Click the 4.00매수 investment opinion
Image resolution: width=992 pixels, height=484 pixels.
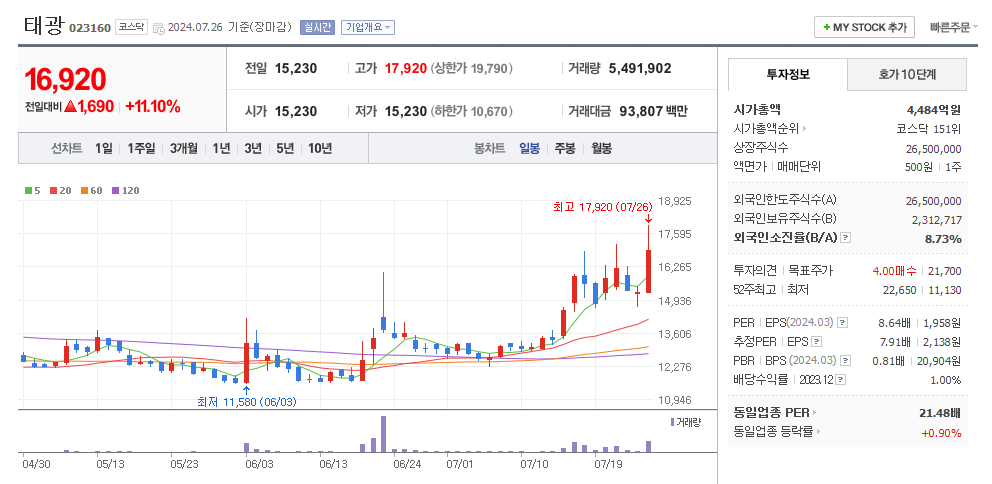(894, 271)
